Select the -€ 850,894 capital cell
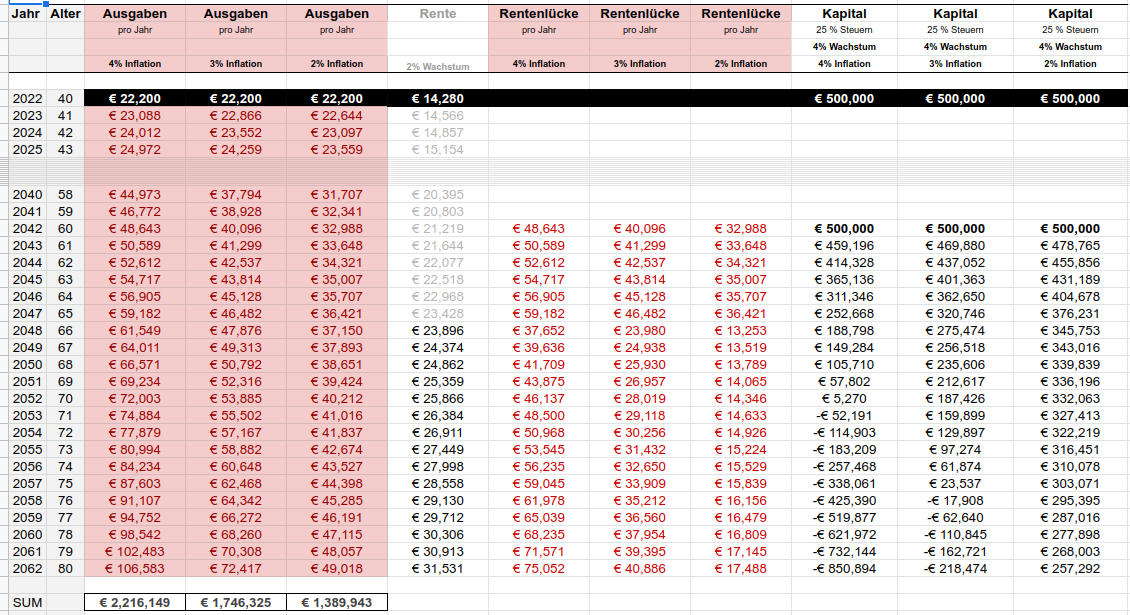This screenshot has height=615, width=1130. tap(844, 569)
